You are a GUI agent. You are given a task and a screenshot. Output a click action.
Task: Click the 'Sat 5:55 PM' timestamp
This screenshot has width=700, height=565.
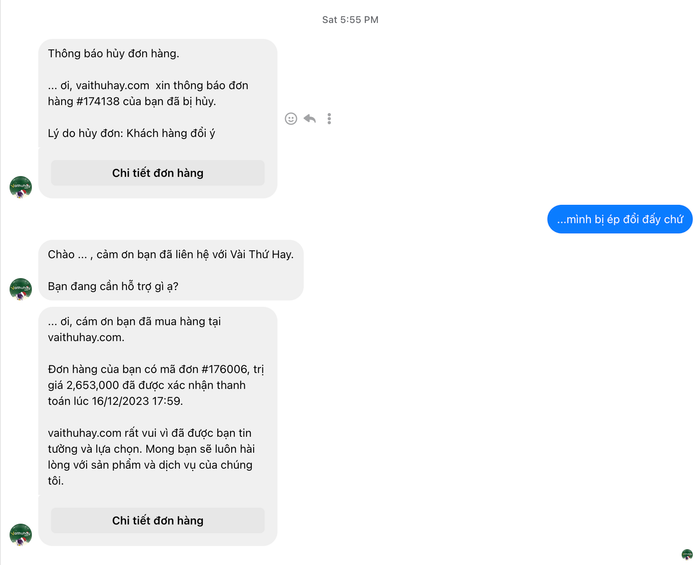pyautogui.click(x=350, y=20)
